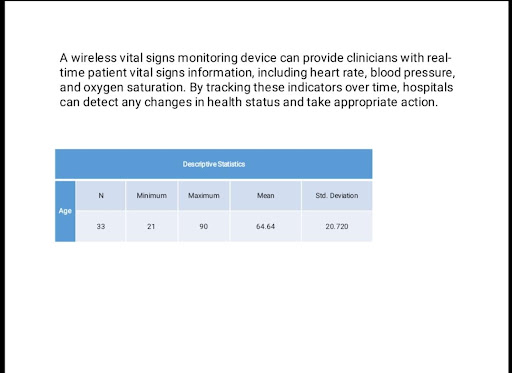Click the word "hospitals" in the paragraph
This screenshot has width=512, height=373.
click(x=428, y=87)
